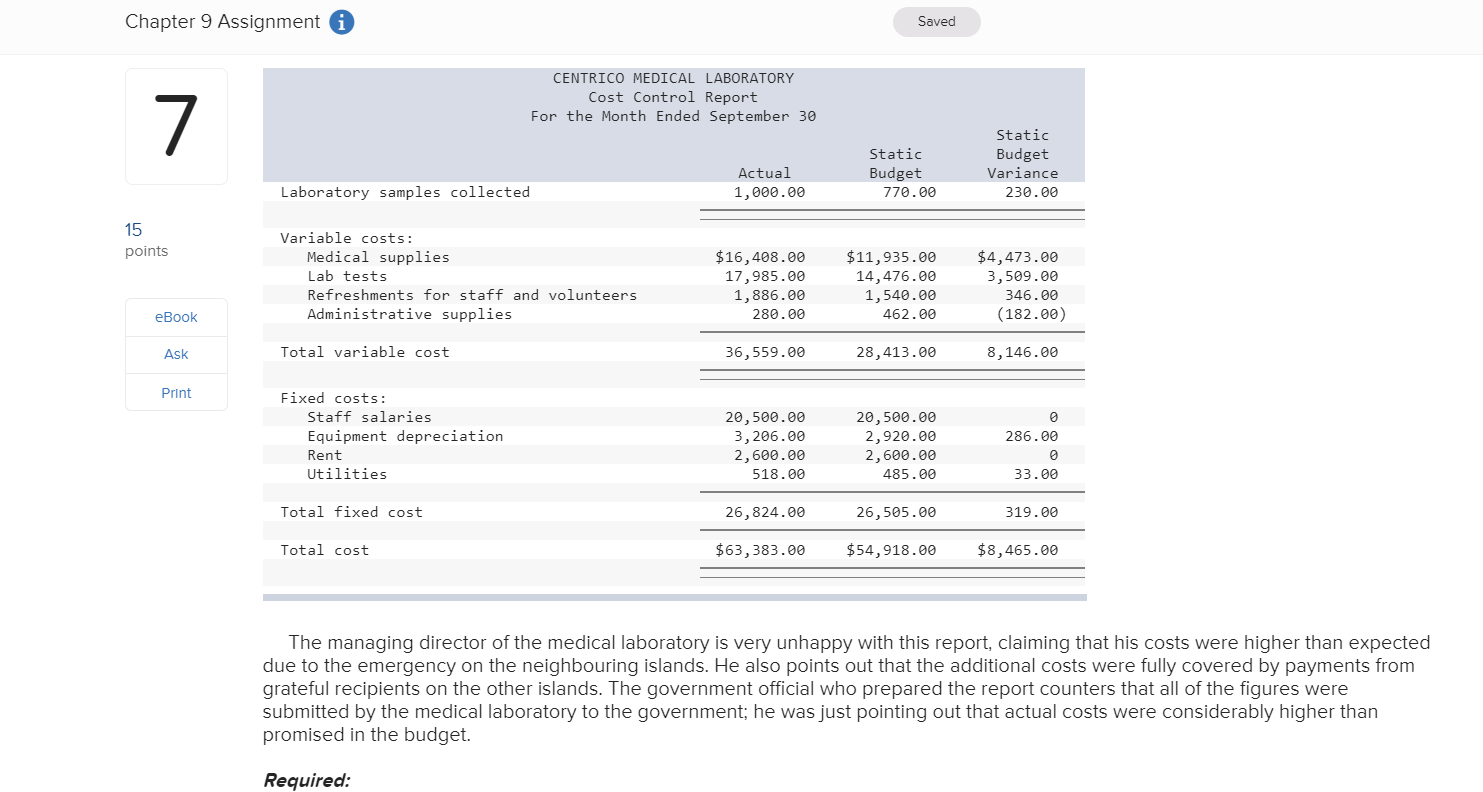Click the total cost variance $8,465.00

point(1017,550)
